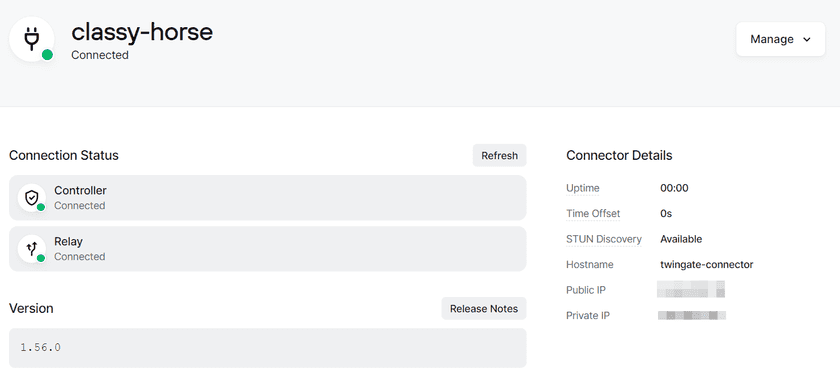Click the version number 1.56.0

(41, 347)
